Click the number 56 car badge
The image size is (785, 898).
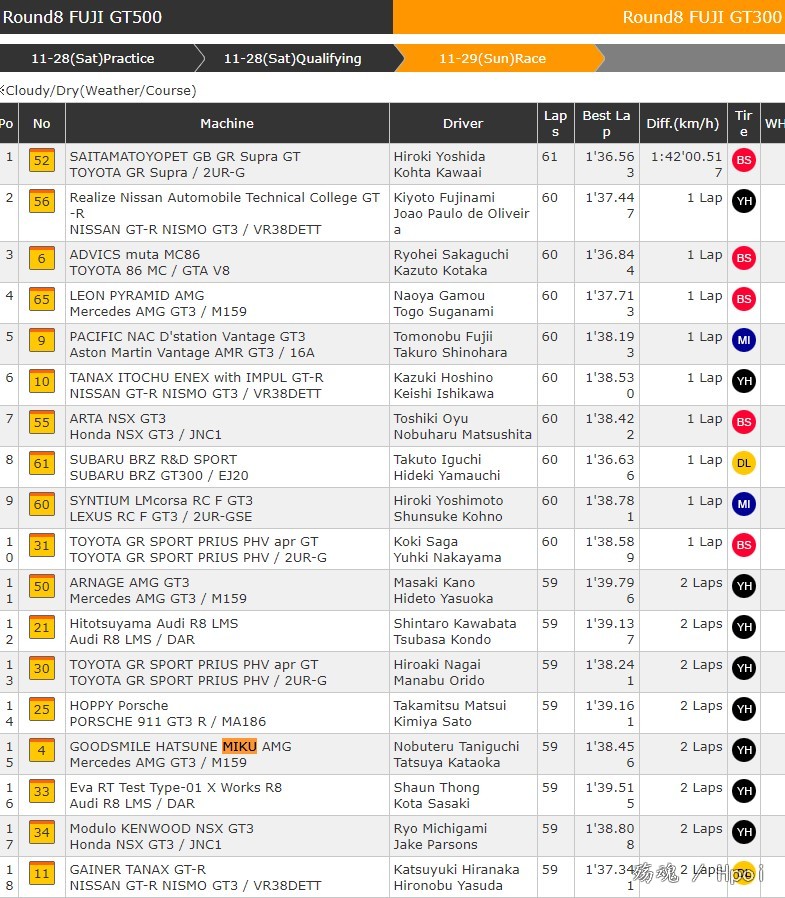(42, 202)
